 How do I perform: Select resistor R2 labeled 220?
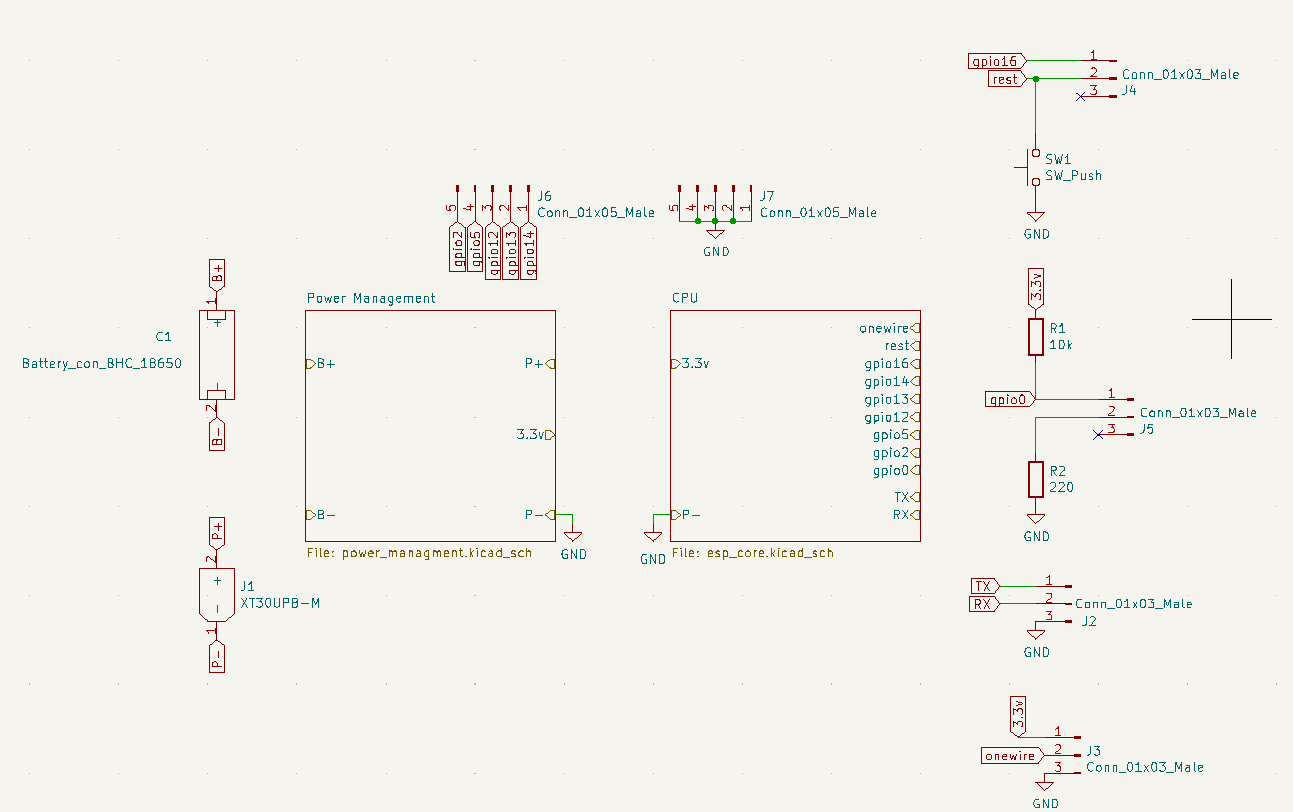[1036, 481]
